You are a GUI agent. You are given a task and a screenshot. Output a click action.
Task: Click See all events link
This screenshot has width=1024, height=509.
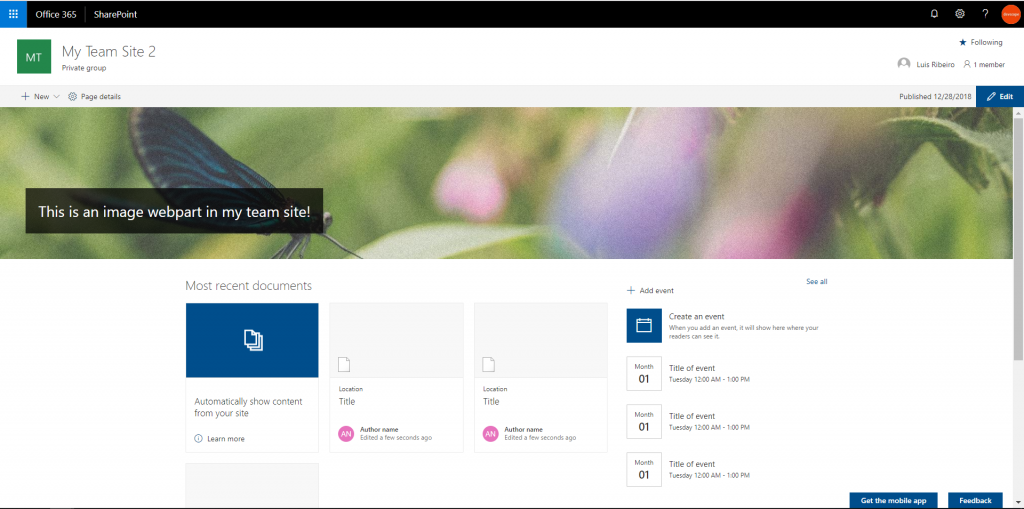(816, 282)
